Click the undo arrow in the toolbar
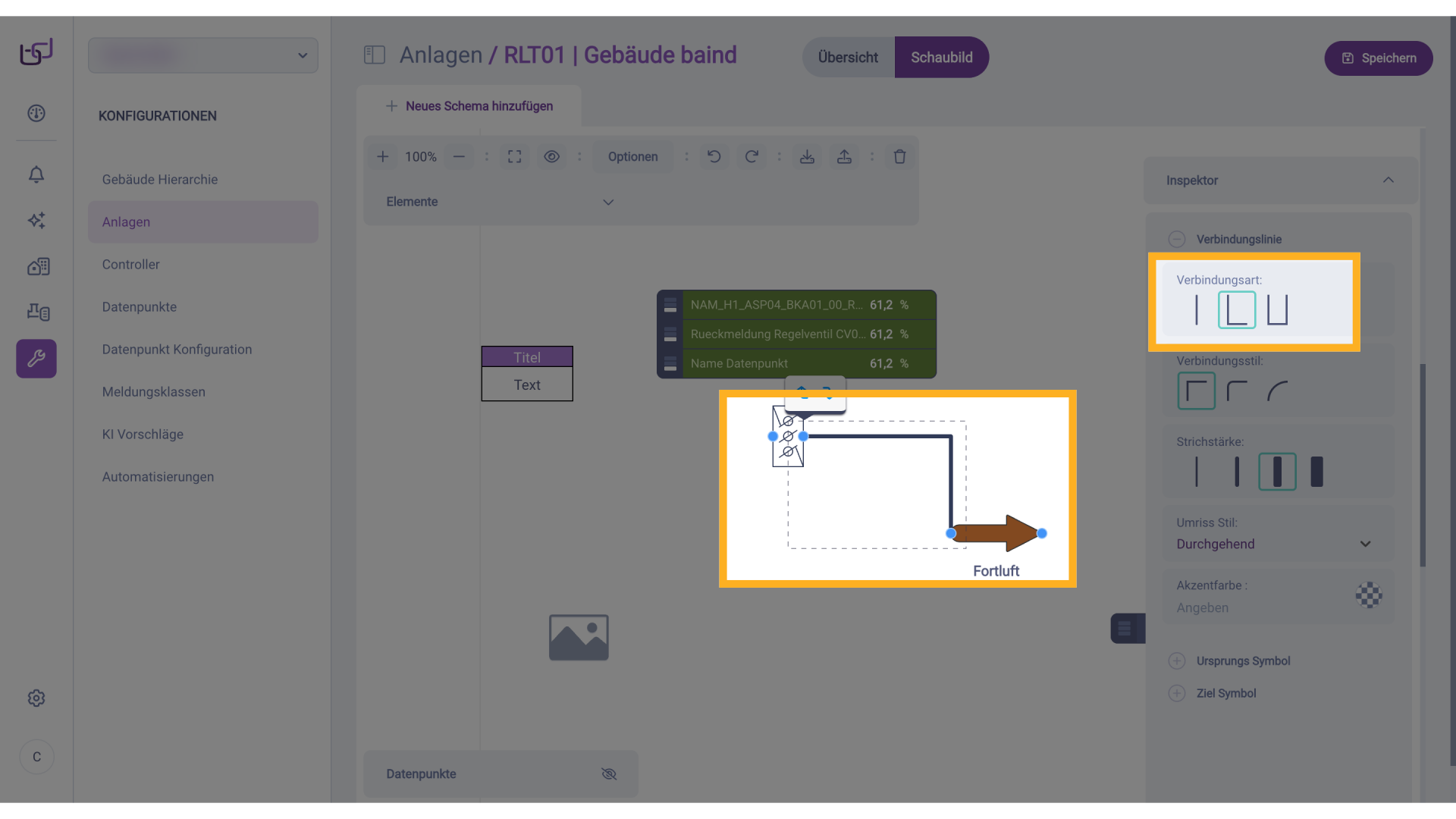This screenshot has height=819, width=1456. click(x=714, y=157)
